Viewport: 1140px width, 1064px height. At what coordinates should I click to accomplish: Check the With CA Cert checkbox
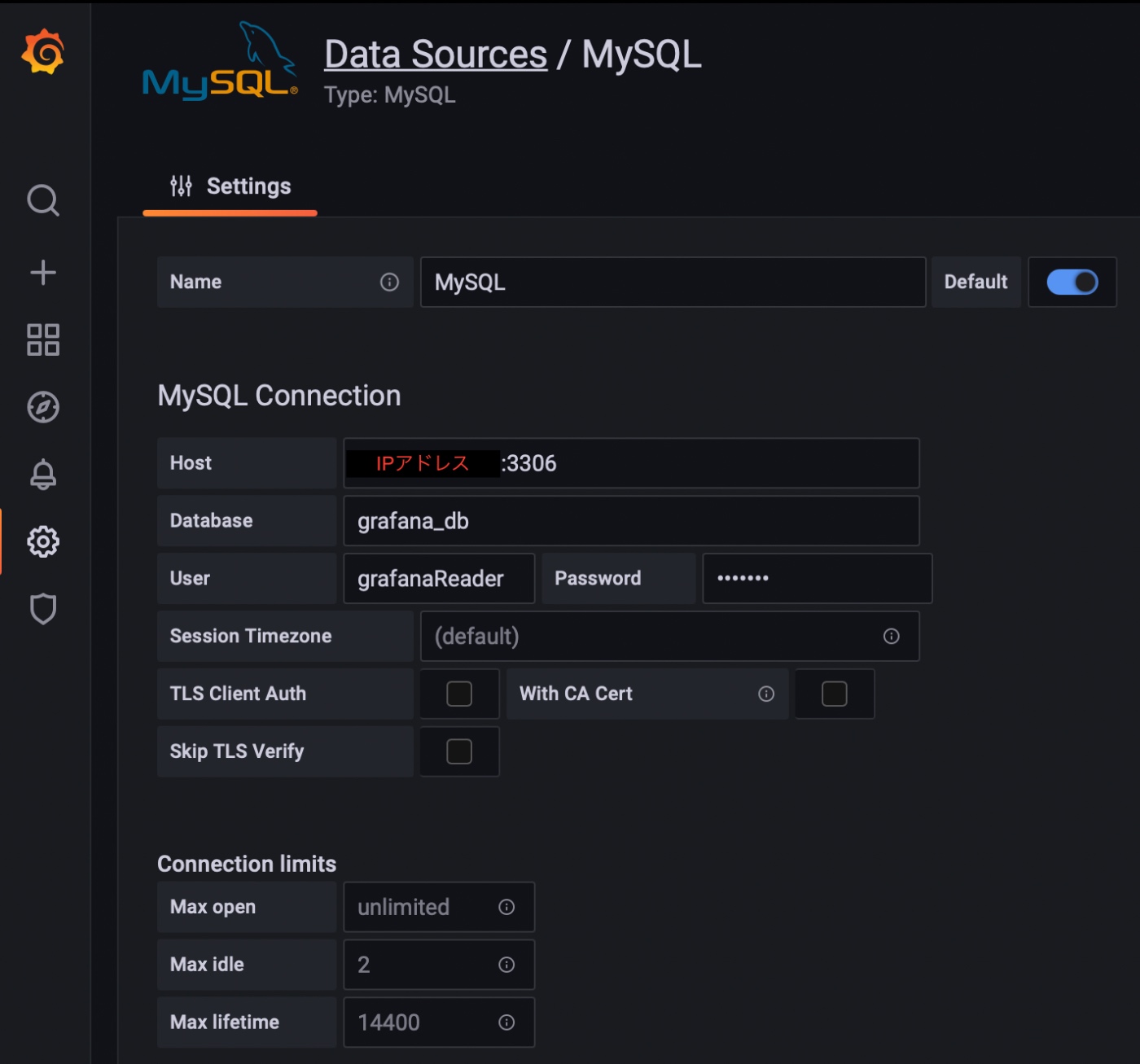(835, 694)
